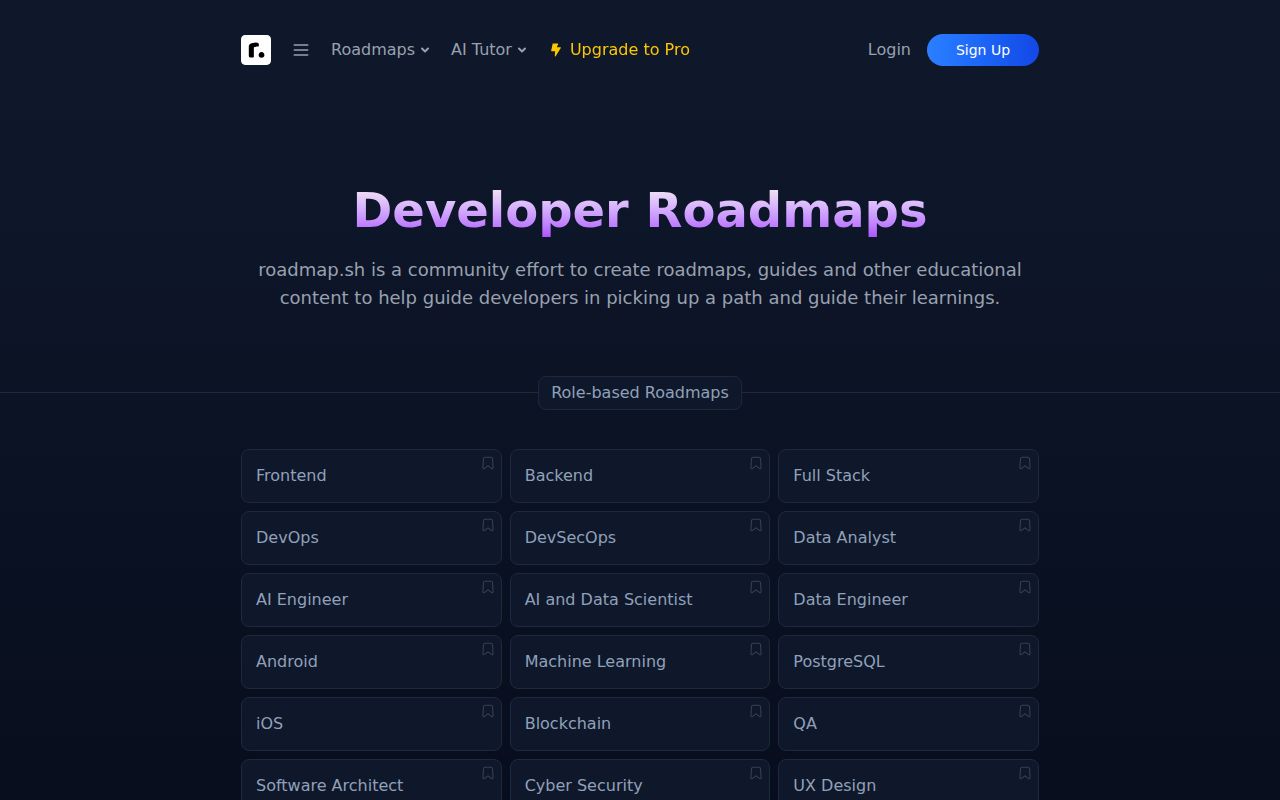Toggle the bookmark on the Frontend roadmap

coord(487,462)
